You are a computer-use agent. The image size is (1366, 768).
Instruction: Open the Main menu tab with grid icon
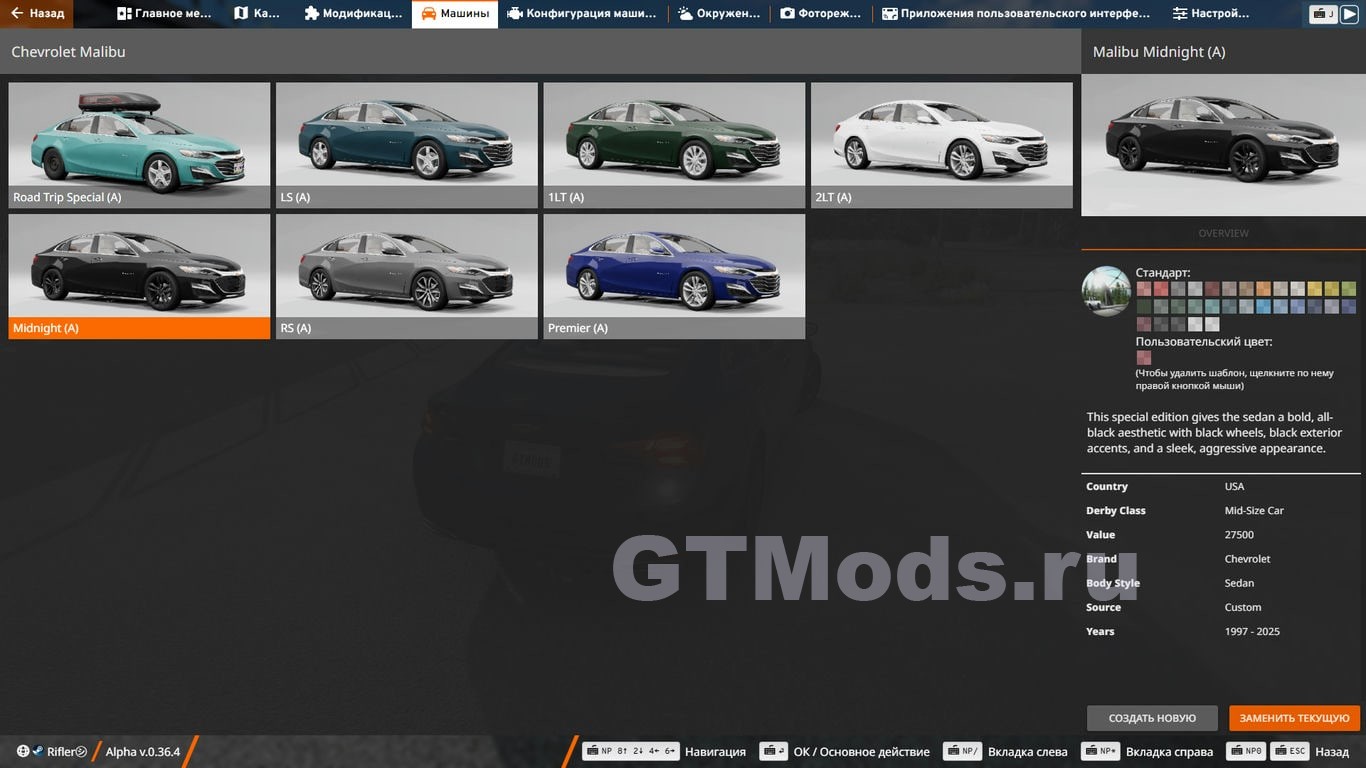164,14
